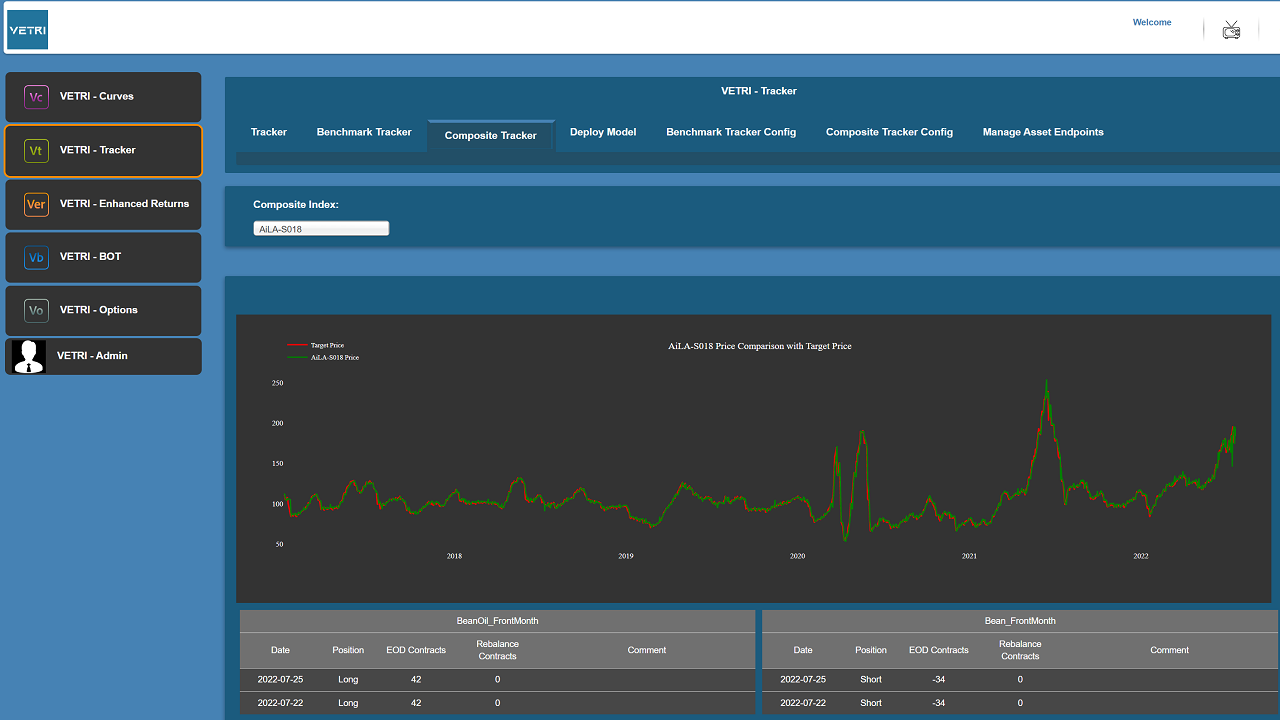Viewport: 1280px width, 720px height.
Task: Click the BeanOil_FrontMonth table header
Action: 497,621
